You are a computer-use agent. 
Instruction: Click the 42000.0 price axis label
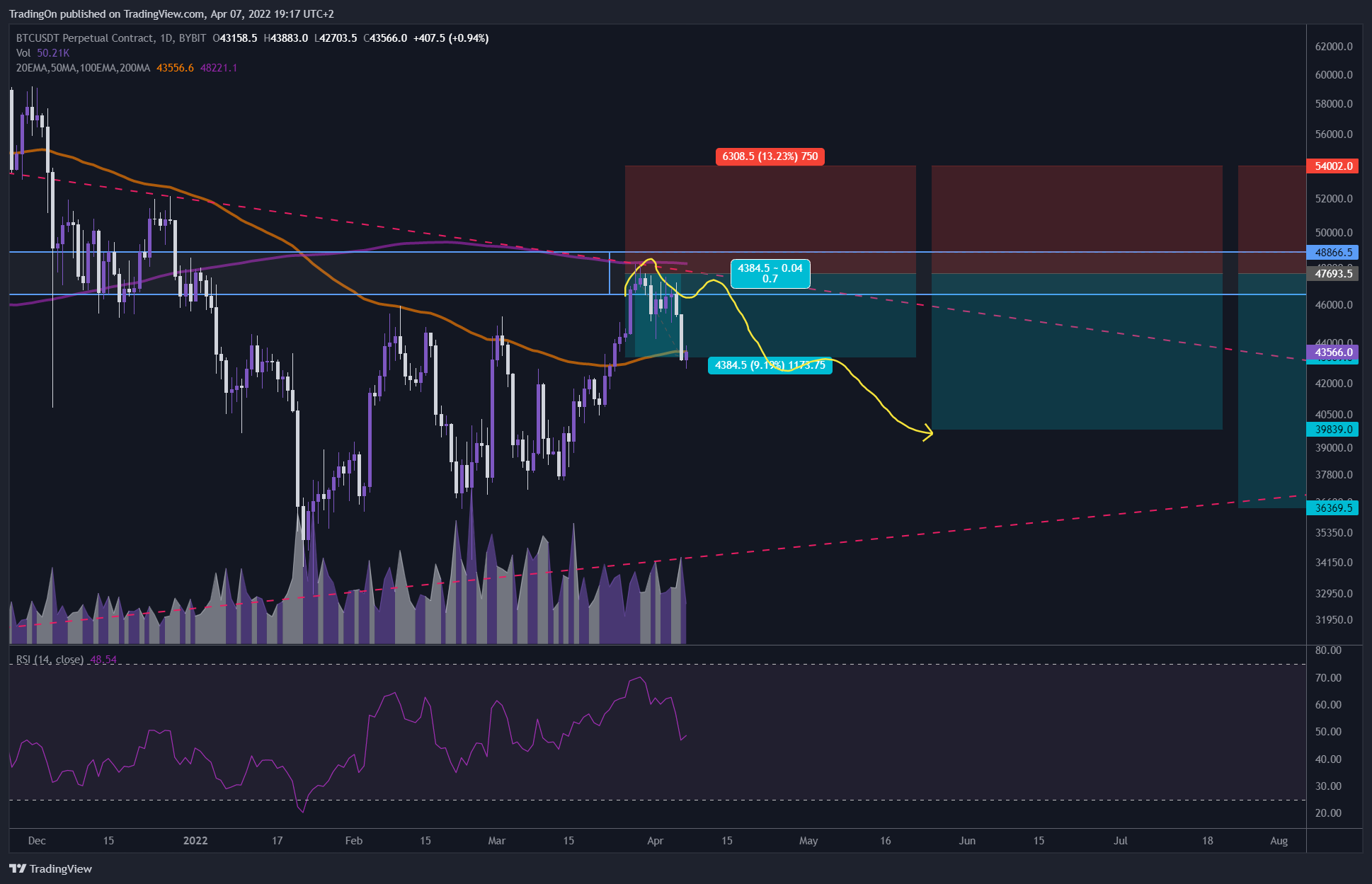coord(1333,384)
